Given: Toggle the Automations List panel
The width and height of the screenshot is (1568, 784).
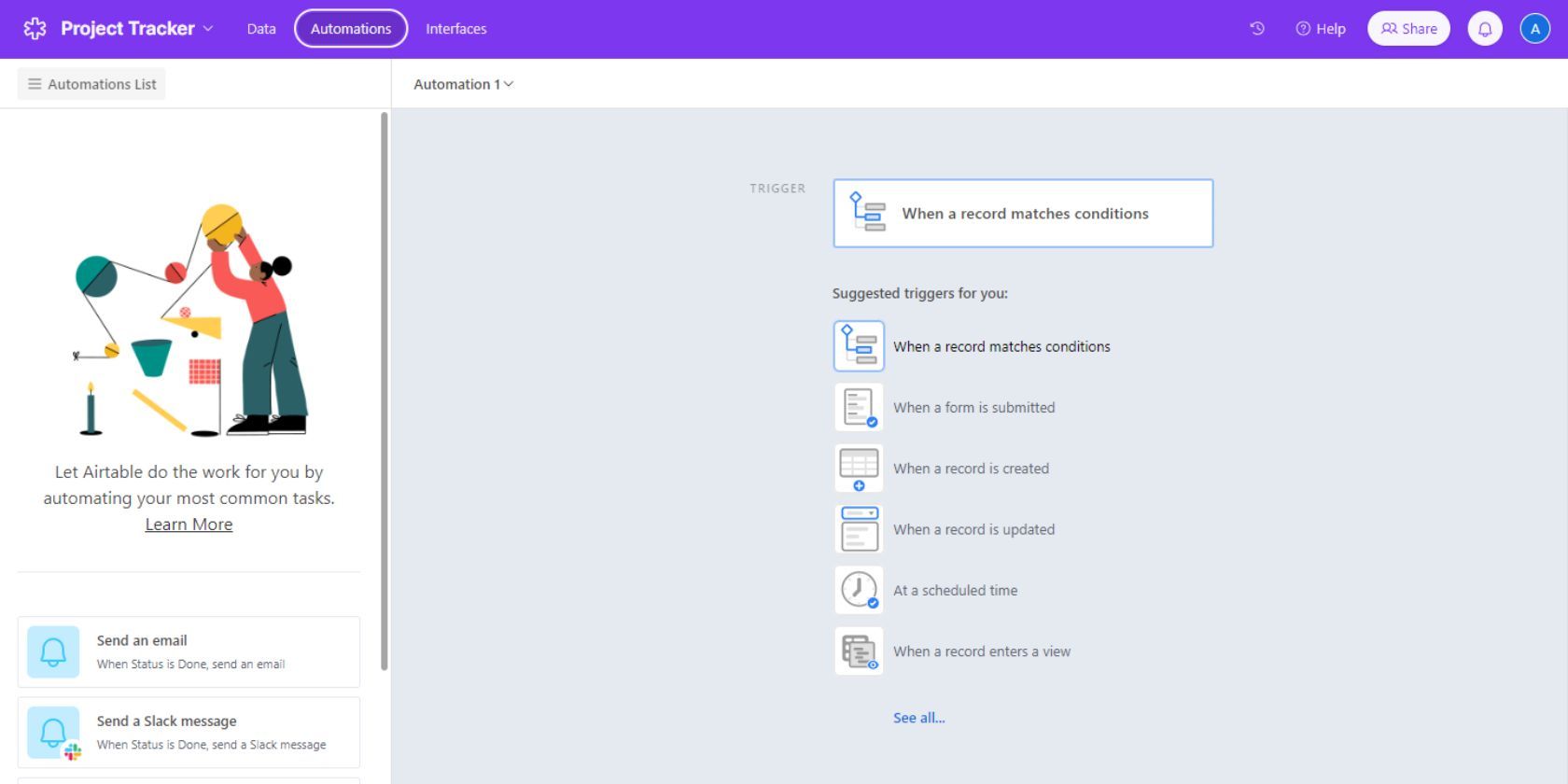Looking at the screenshot, I should coord(91,84).
